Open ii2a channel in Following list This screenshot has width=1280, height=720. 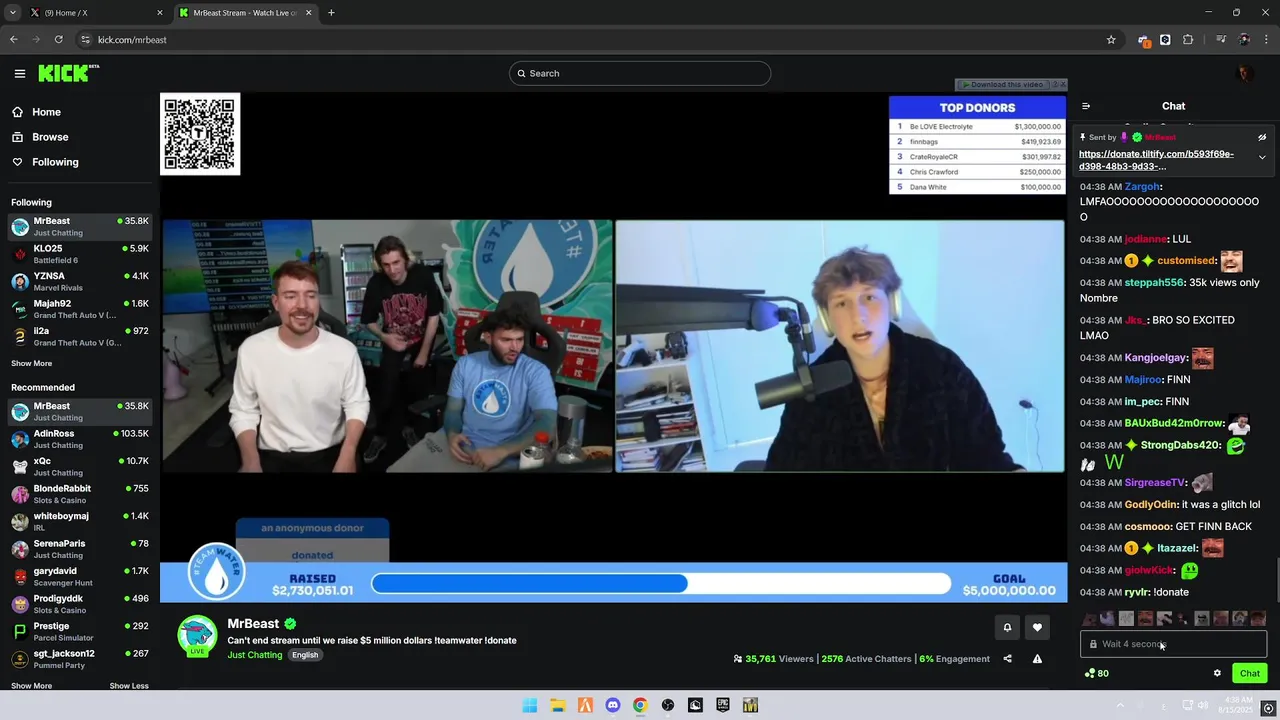pos(80,337)
